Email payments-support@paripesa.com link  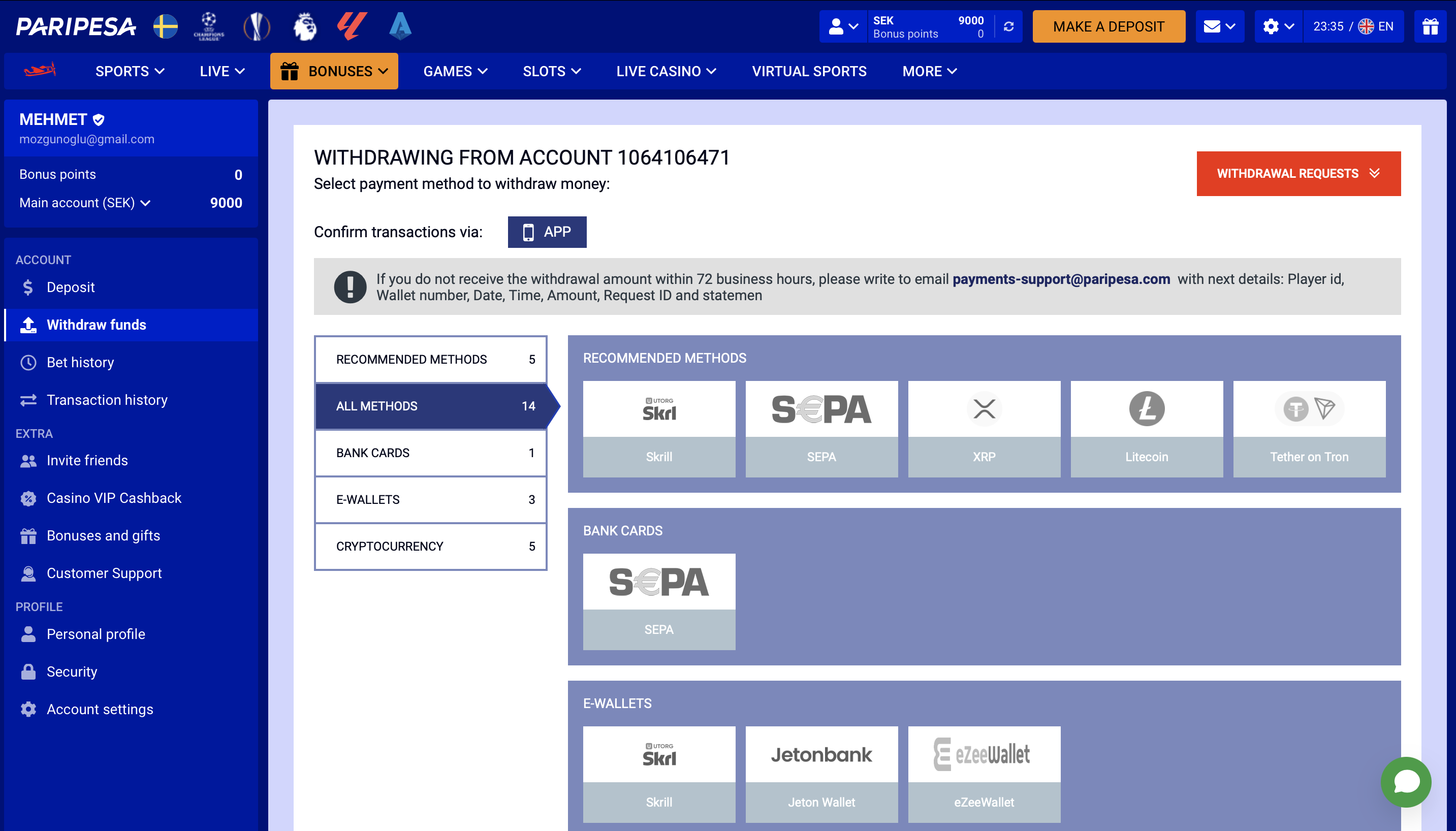[x=1061, y=279]
